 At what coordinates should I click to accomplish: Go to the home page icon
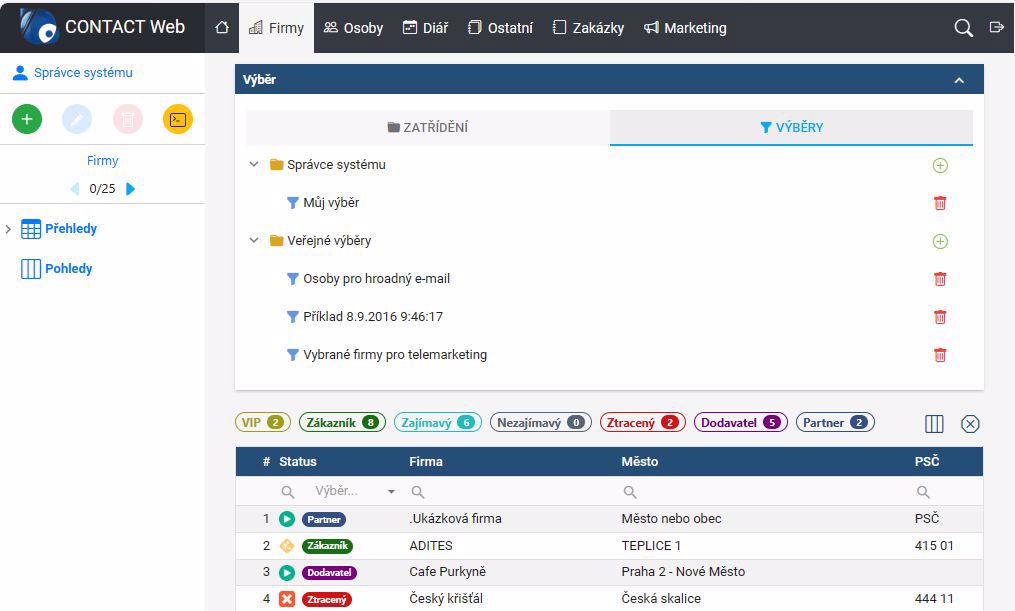click(222, 28)
